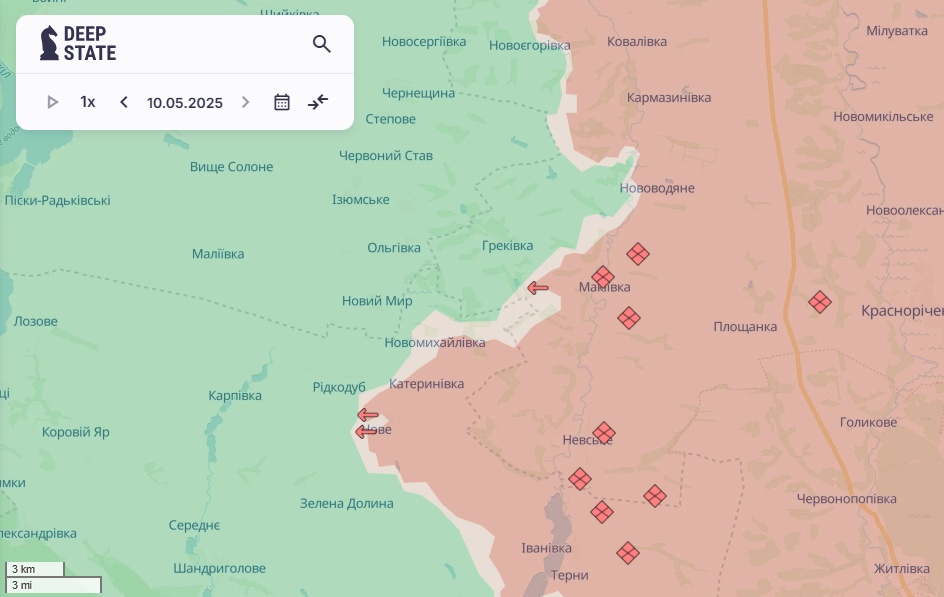944x597 pixels.
Task: Click the Зелена Долина label
Action: tap(347, 503)
